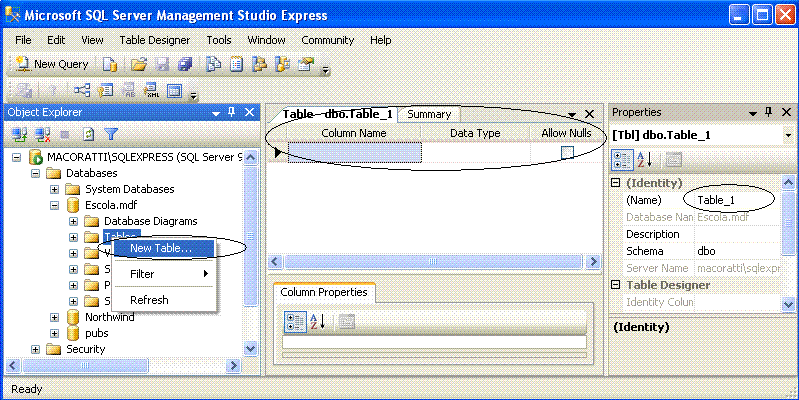The width and height of the screenshot is (799, 400).
Task: Edit the (Name) value Table_1
Action: tap(737, 200)
